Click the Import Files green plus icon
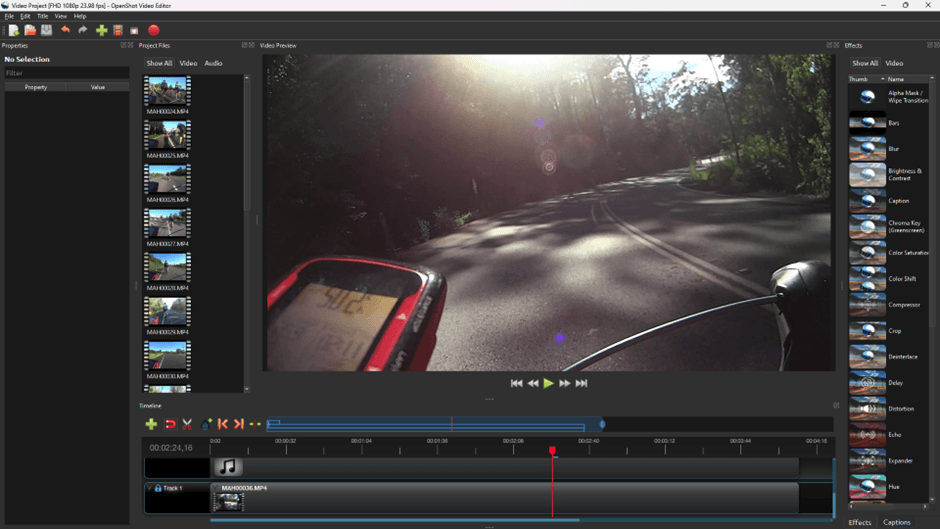The image size is (940, 529). 101,30
